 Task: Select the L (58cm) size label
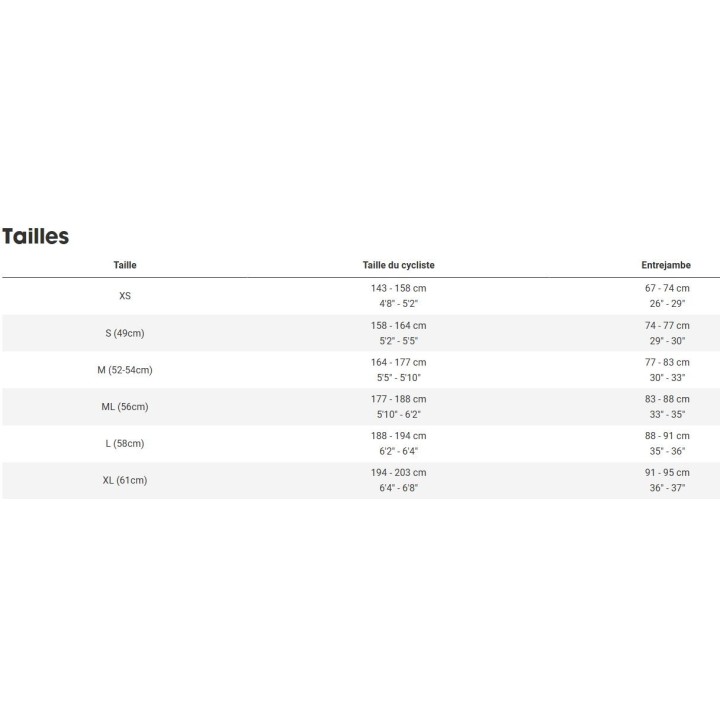[x=125, y=444]
